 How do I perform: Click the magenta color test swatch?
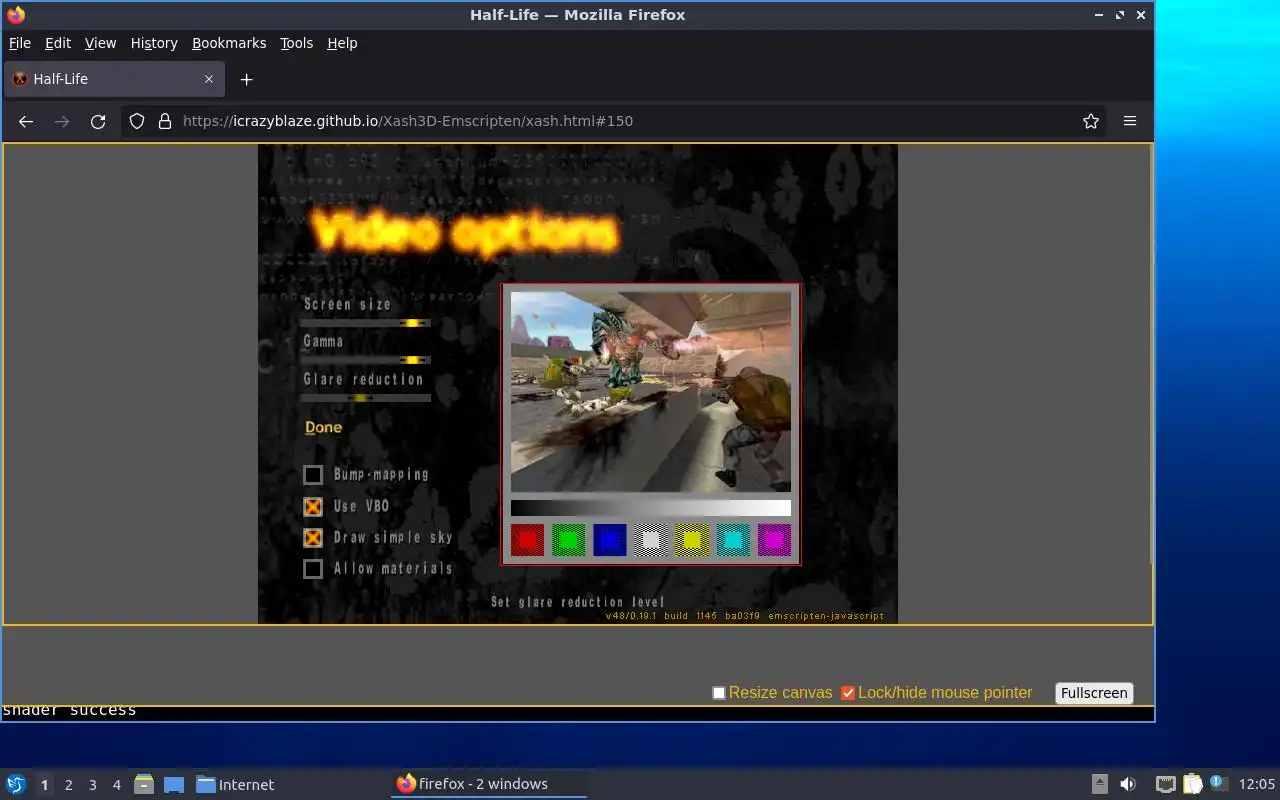coord(774,540)
